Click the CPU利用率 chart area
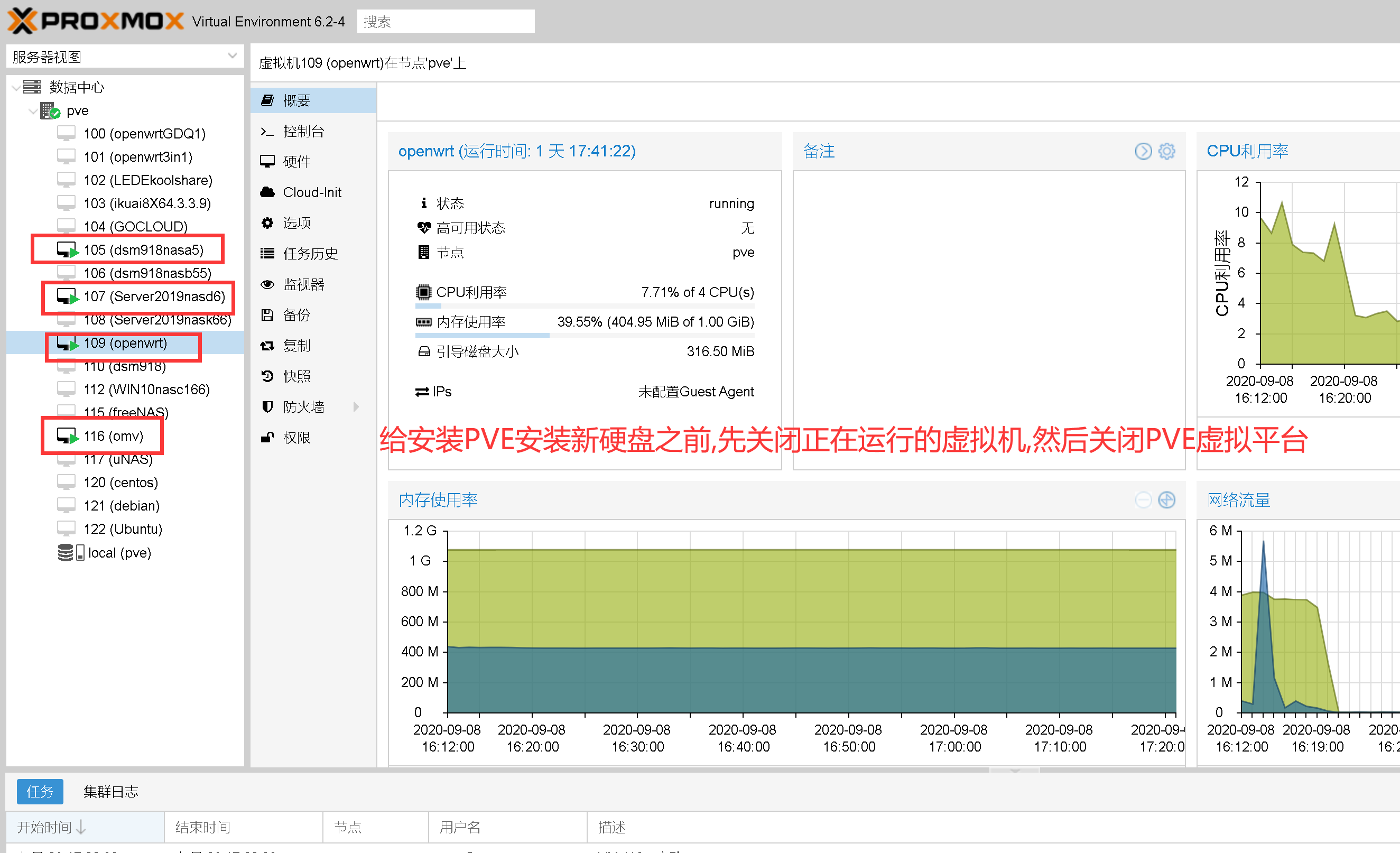 (x=1330, y=274)
